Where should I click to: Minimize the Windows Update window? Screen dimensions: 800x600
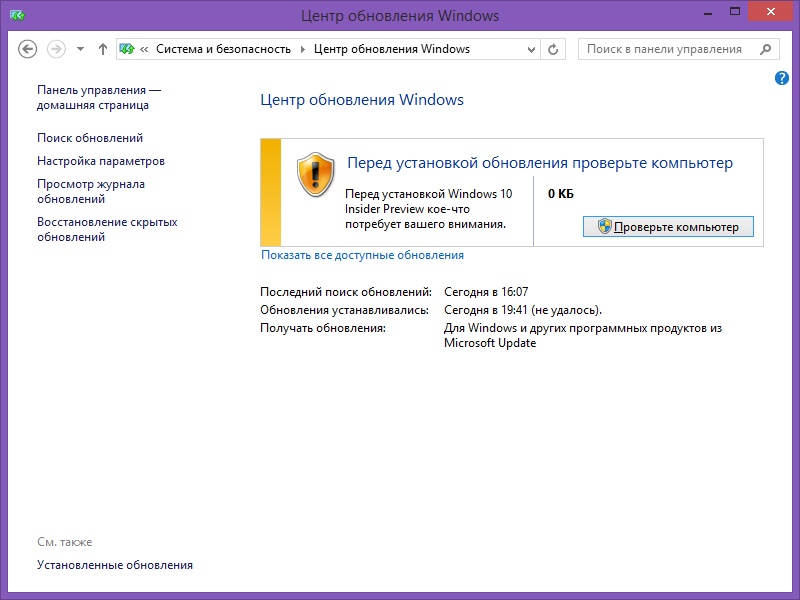(x=708, y=13)
